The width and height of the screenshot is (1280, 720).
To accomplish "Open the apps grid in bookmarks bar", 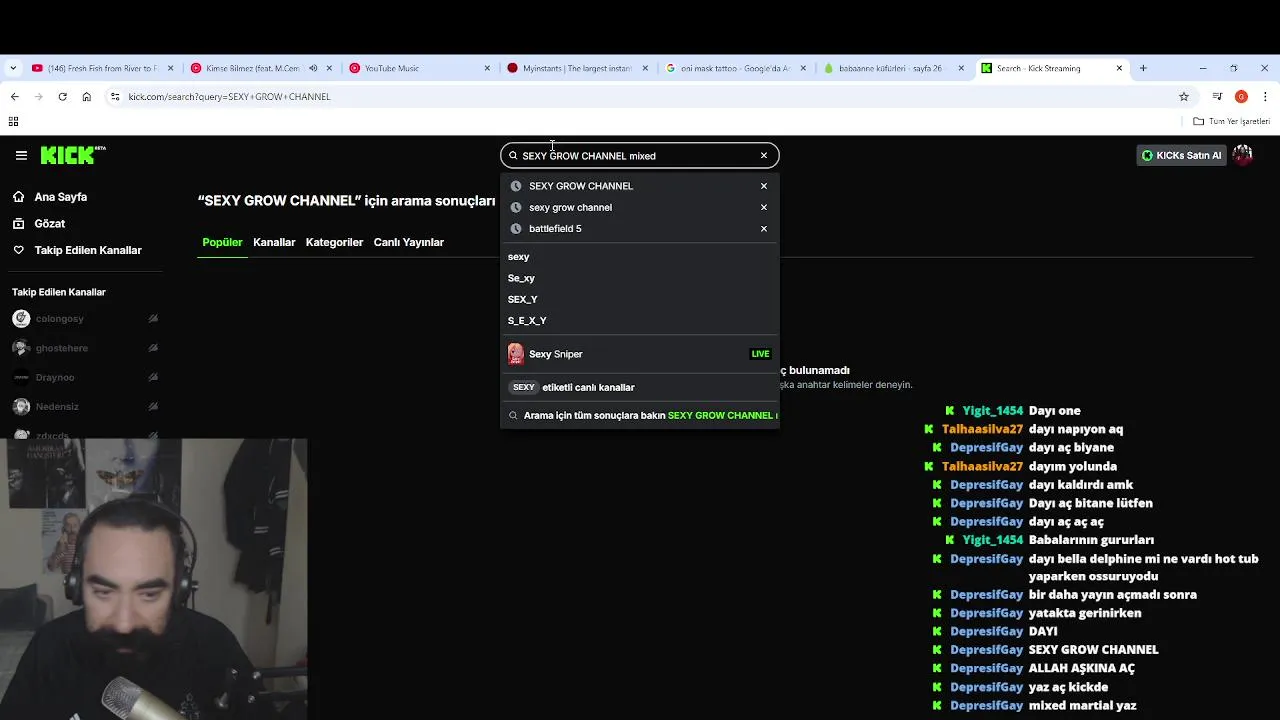I will coord(13,121).
